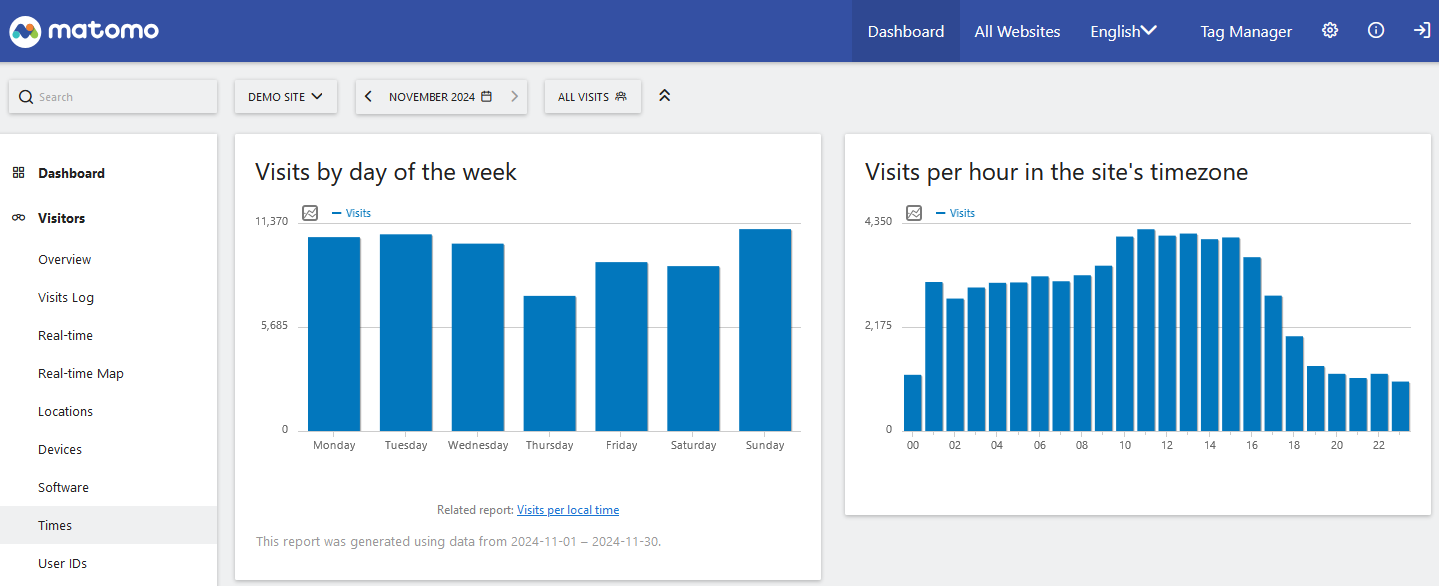The height and width of the screenshot is (586, 1439).
Task: Open the help info icon
Action: click(1375, 31)
